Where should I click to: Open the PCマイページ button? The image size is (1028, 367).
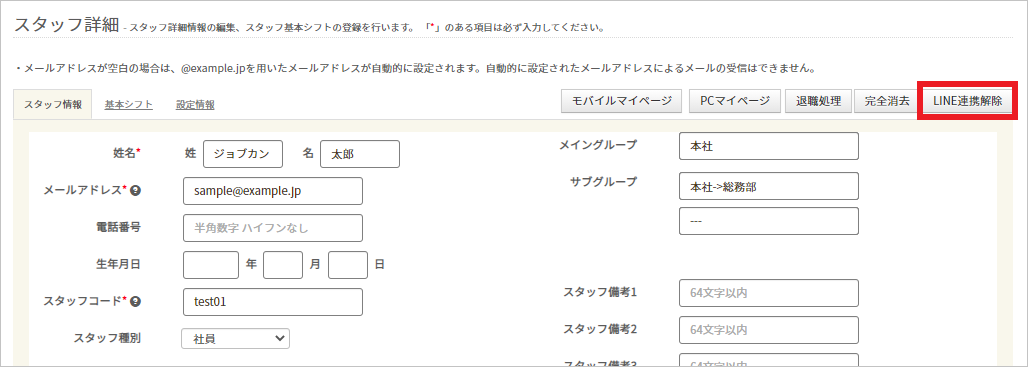pyautogui.click(x=735, y=101)
